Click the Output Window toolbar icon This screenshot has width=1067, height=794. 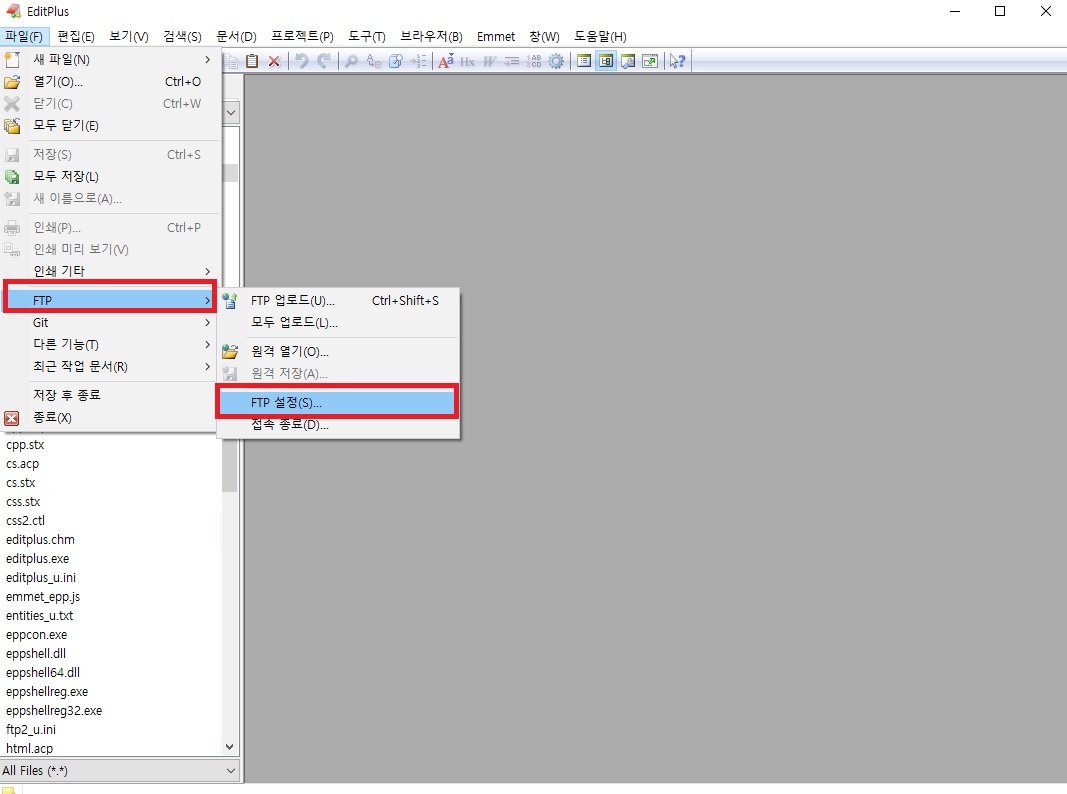pyautogui.click(x=628, y=61)
